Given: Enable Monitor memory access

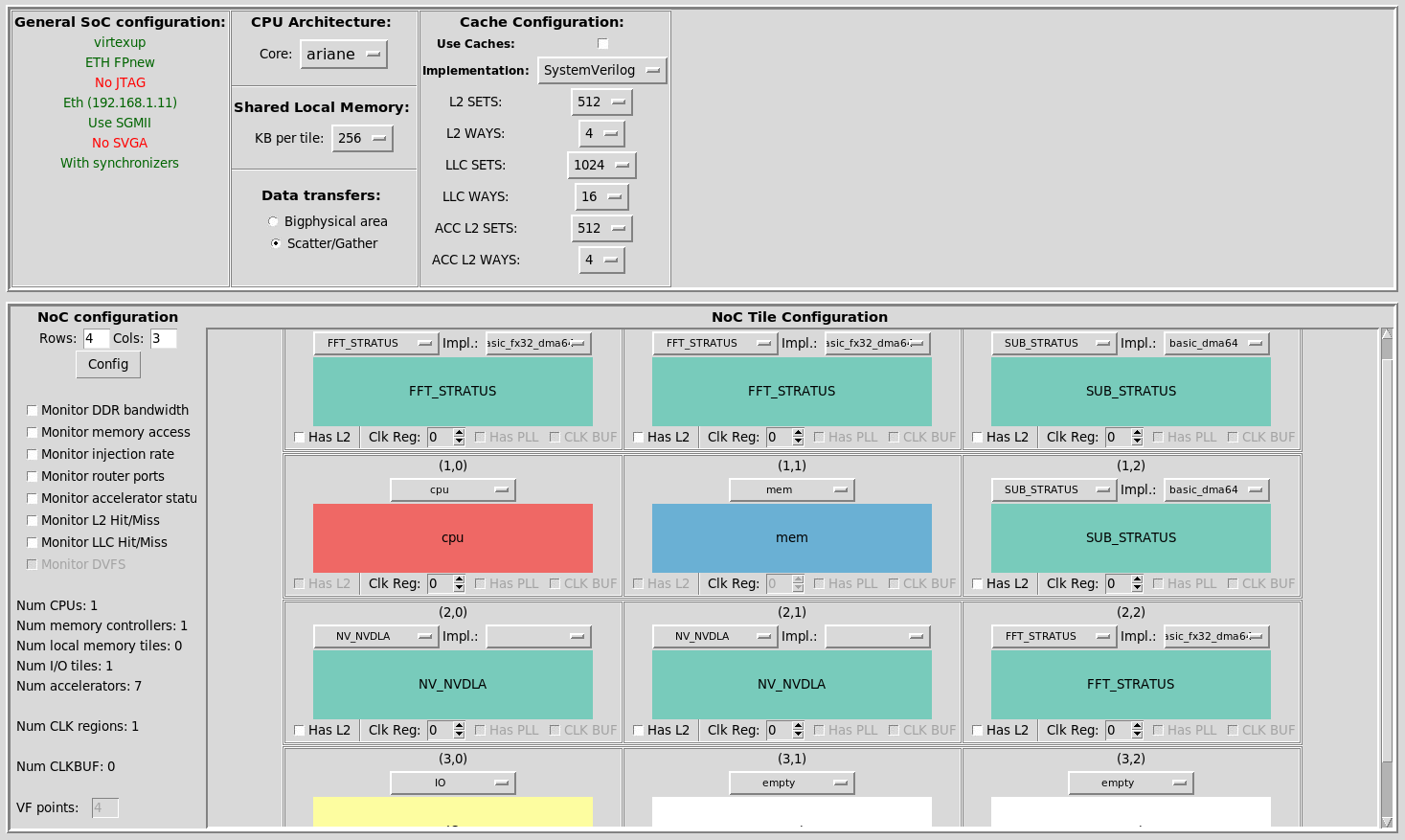Looking at the screenshot, I should pyautogui.click(x=32, y=432).
